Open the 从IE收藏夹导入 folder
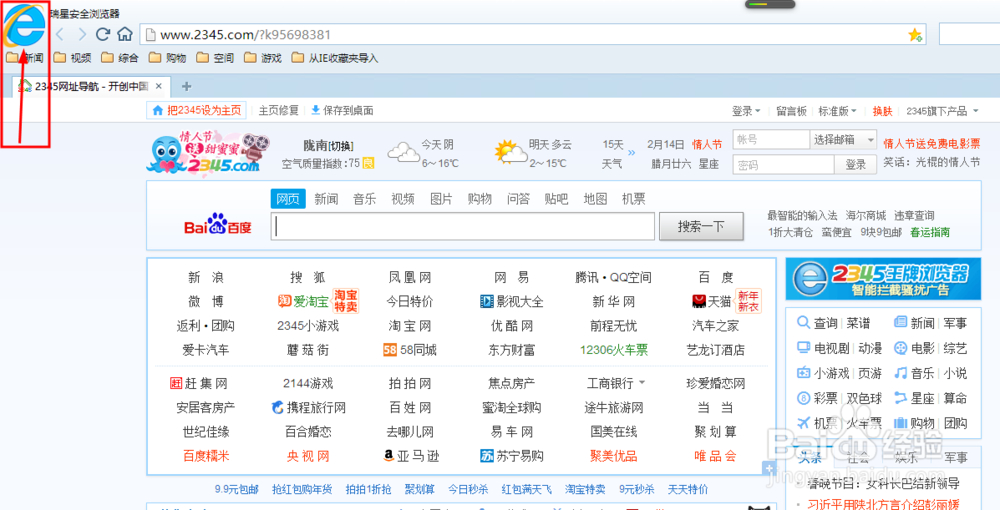The image size is (1000, 510). tap(335, 58)
